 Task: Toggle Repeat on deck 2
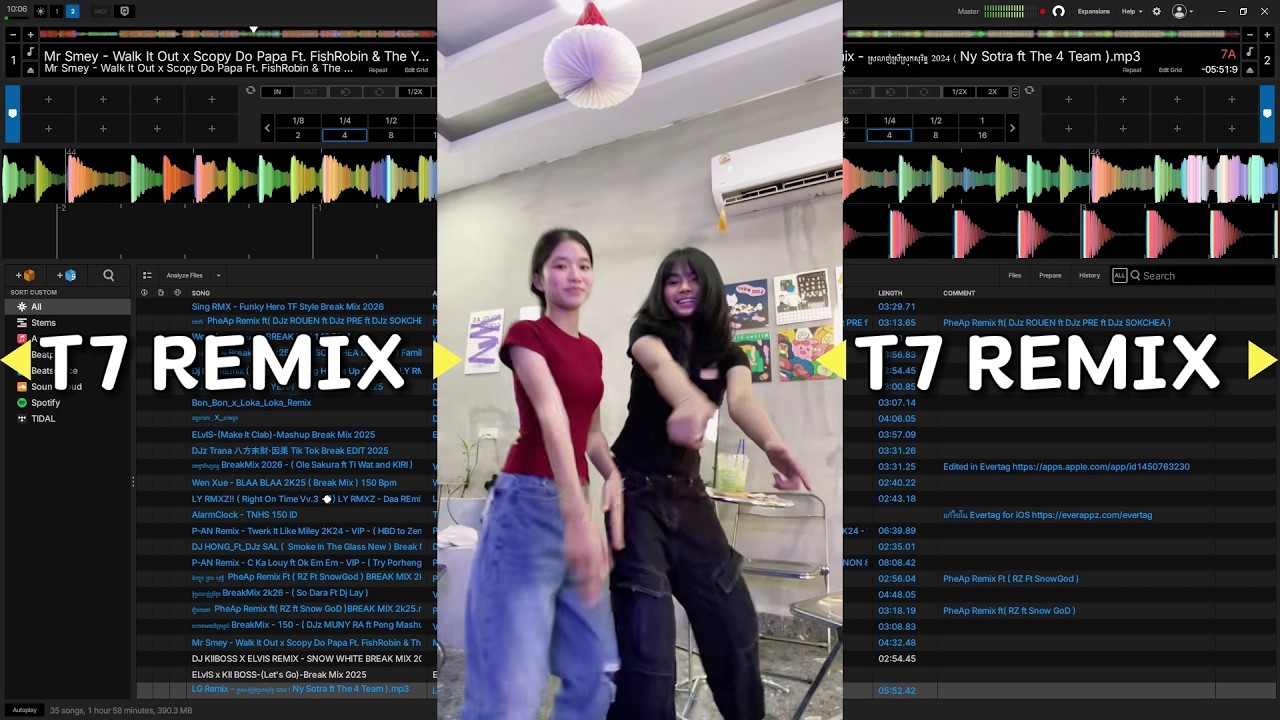(1132, 70)
